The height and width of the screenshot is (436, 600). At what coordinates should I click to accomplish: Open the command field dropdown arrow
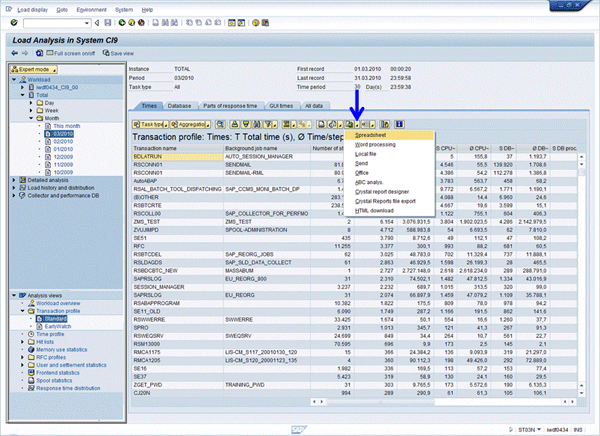point(87,23)
